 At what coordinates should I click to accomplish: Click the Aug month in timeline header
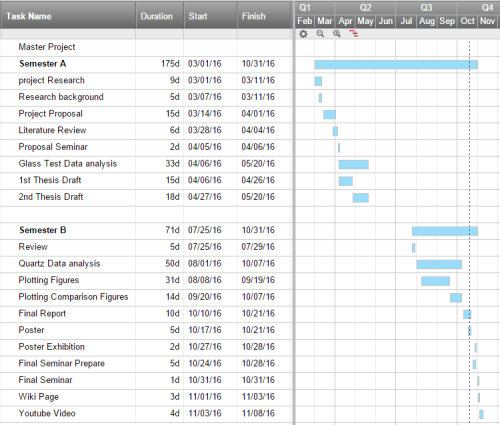[427, 21]
